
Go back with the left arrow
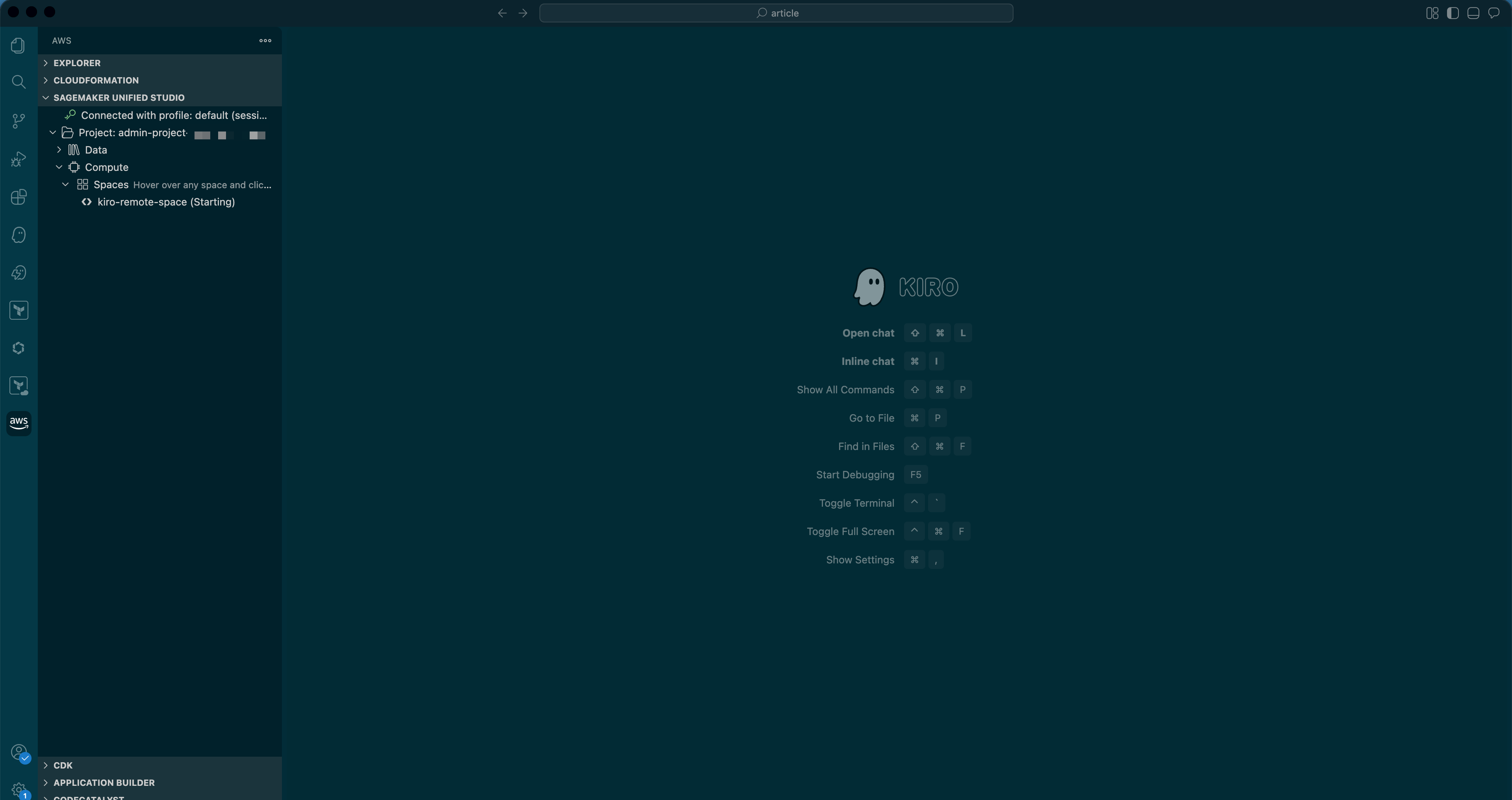502,13
